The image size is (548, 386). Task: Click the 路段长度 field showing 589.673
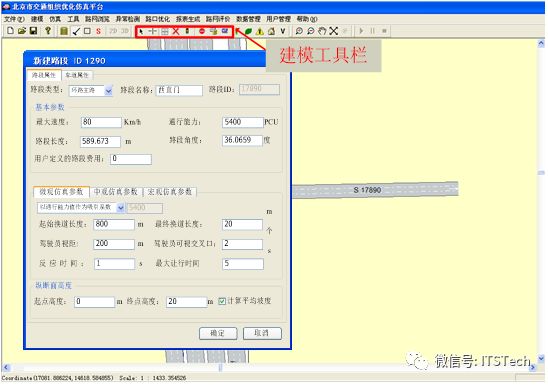click(x=100, y=142)
